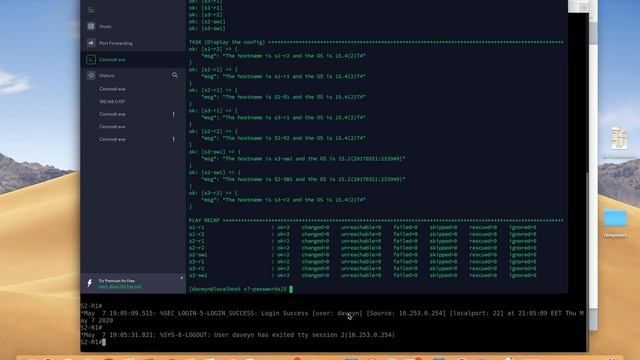
Task: Select the active Centos8-eve terminal tab
Action: tap(133, 60)
